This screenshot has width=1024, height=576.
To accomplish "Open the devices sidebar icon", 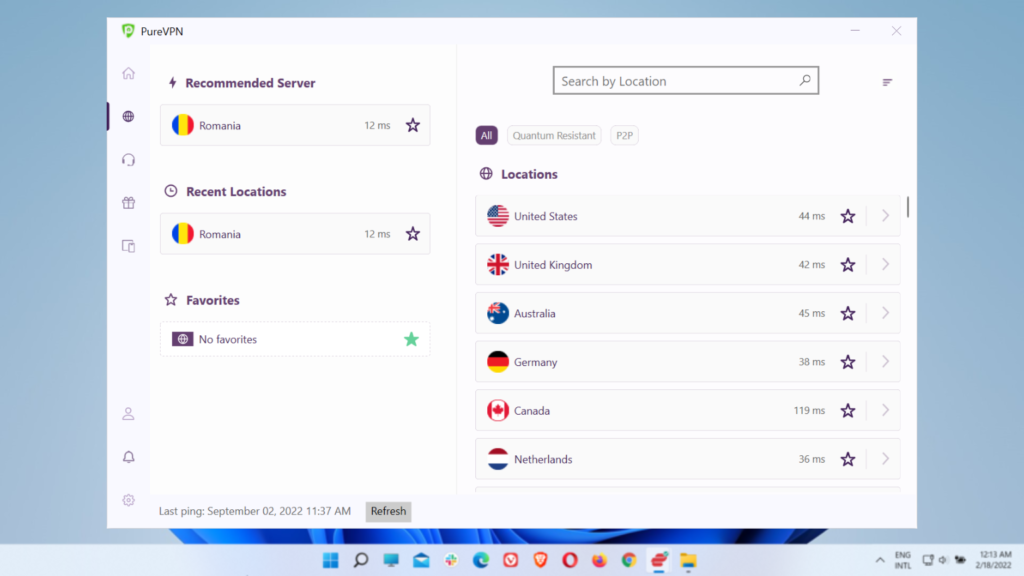I will click(129, 246).
